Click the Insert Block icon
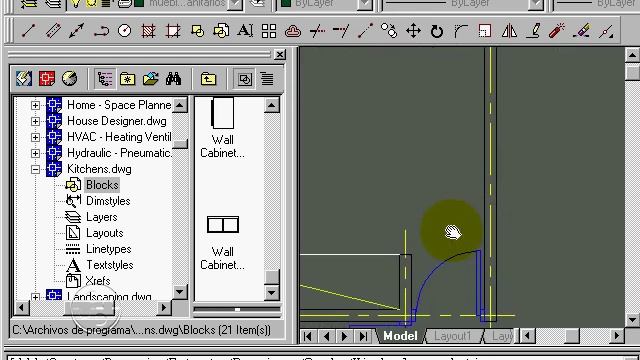The height and width of the screenshot is (360, 640). pos(197,31)
